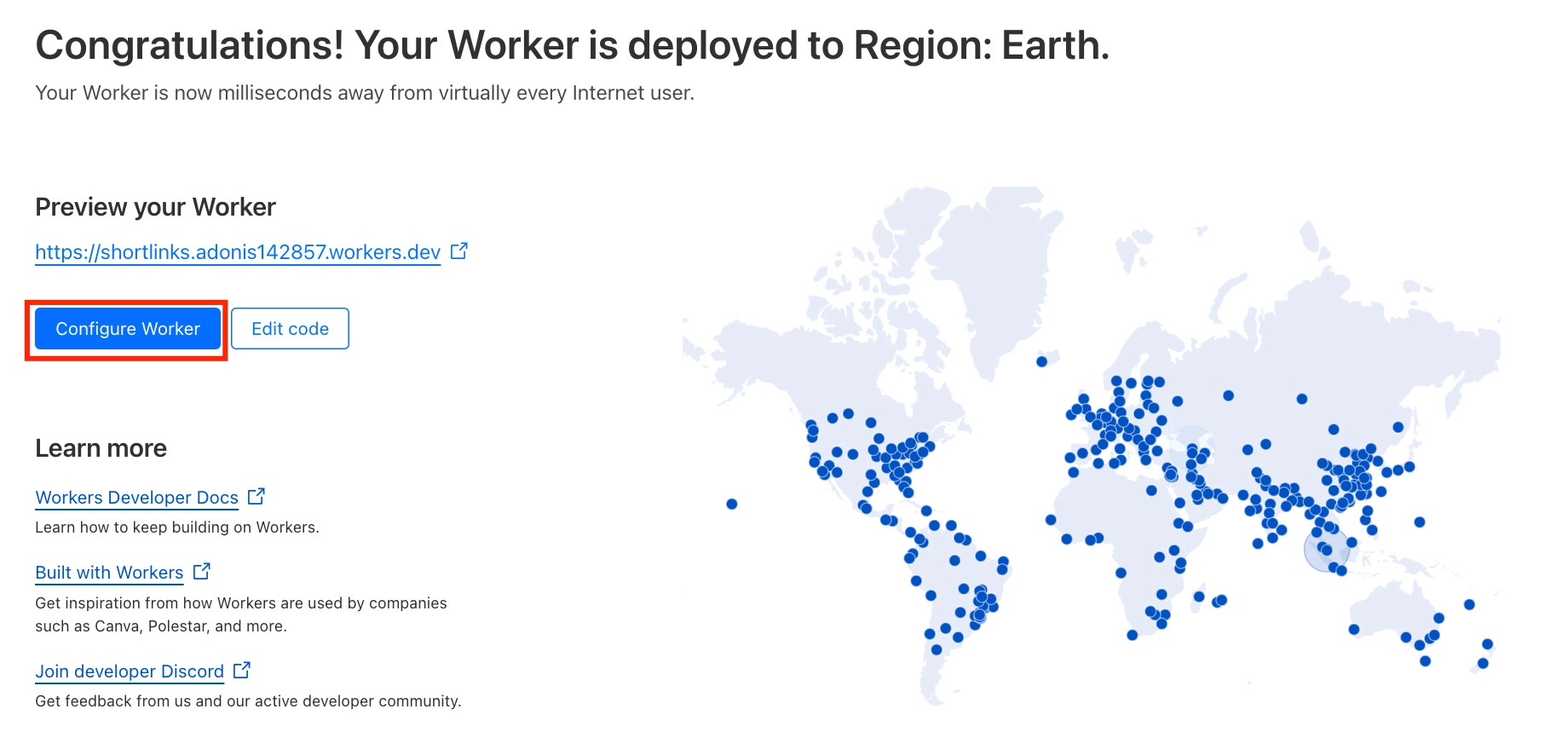
Task: Click the Learn more section heading
Action: [101, 448]
